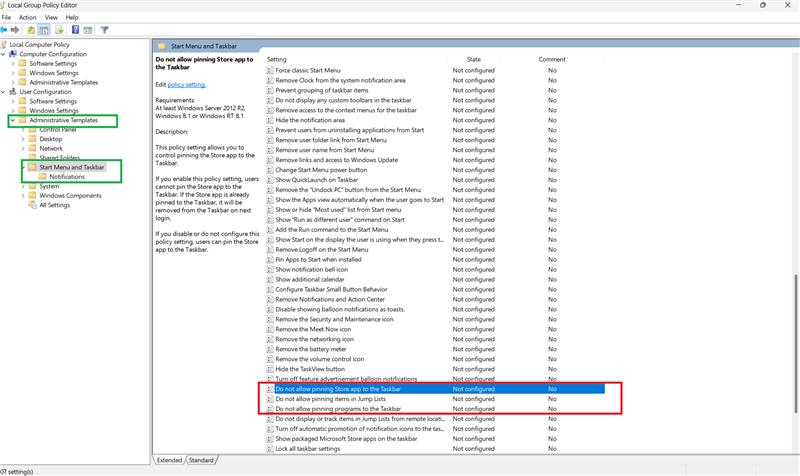Click the Export List toolbar icon
The image size is (800, 476).
tap(59, 30)
